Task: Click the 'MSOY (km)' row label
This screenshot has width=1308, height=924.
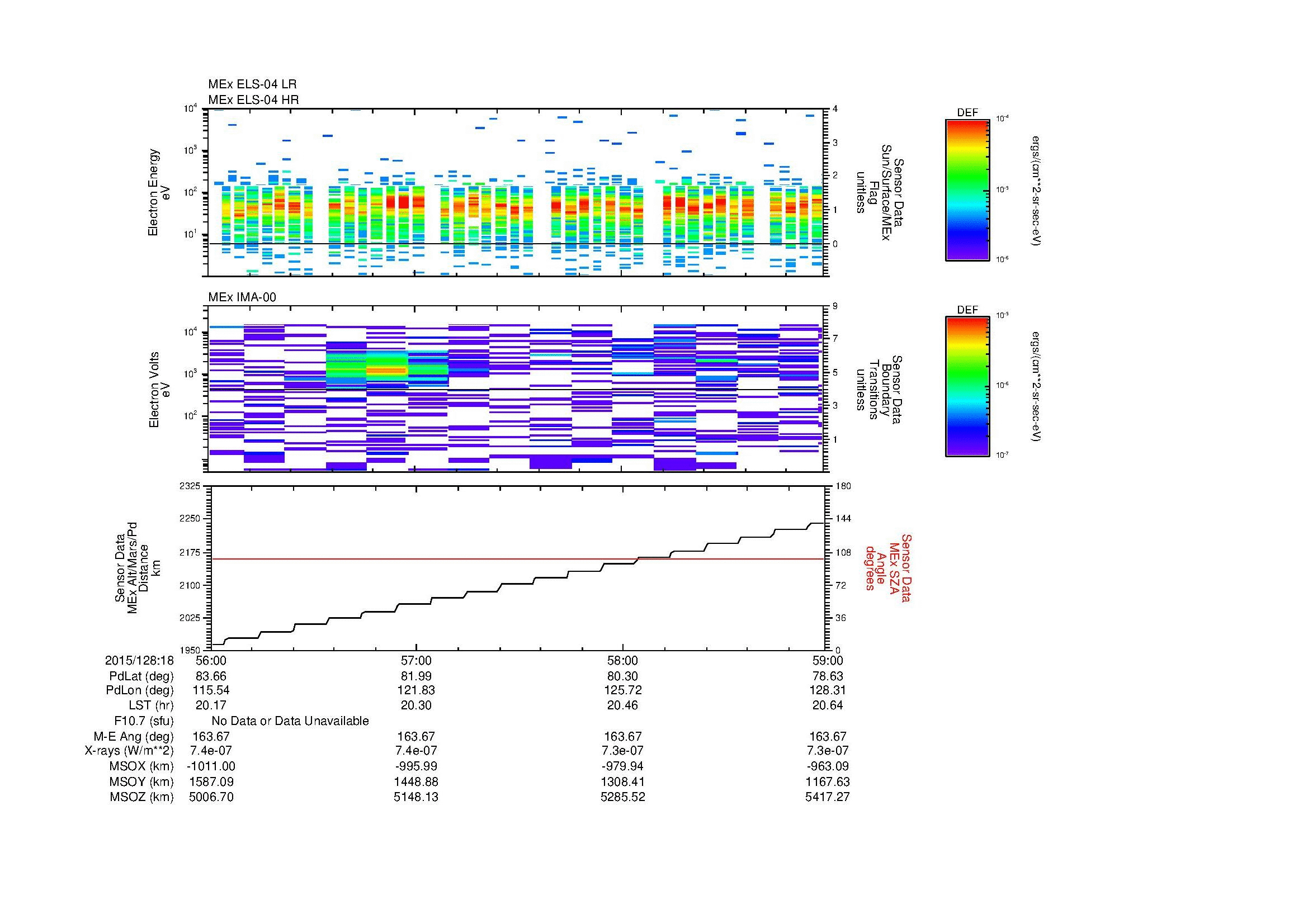Action: 141,782
